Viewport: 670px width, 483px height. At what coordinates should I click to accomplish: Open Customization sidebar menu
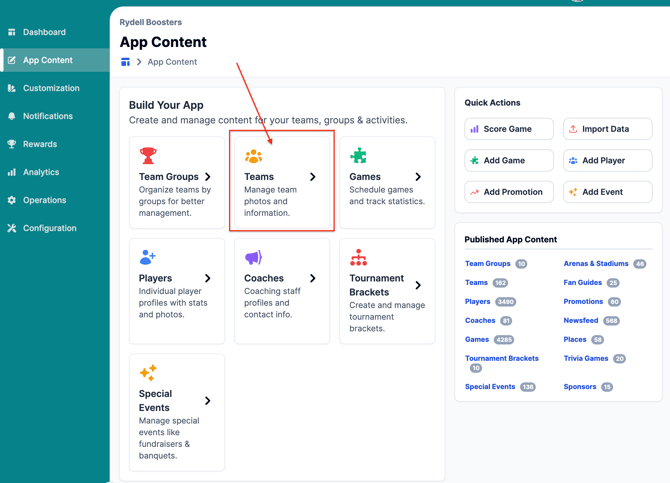55,88
